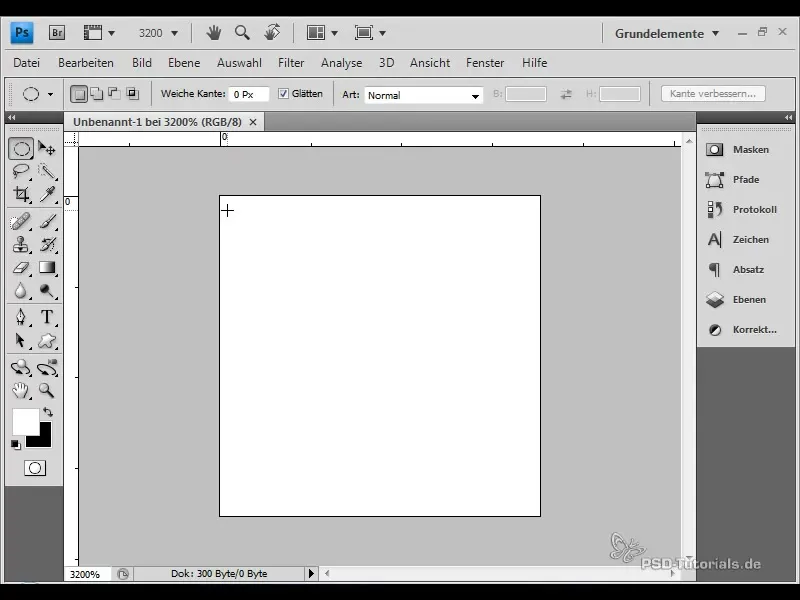Select the Elliptical Marquee tool in toolbox
Viewport: 800px width, 600px height.
click(x=21, y=148)
